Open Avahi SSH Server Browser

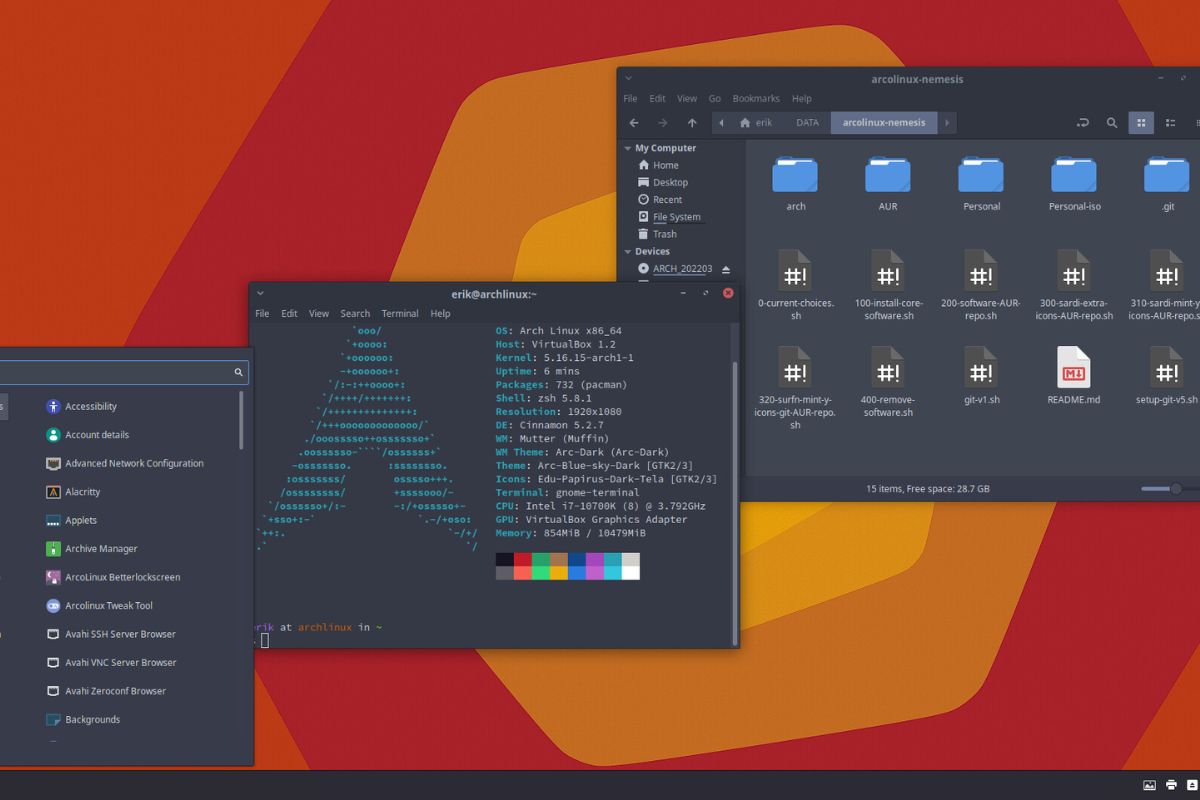(x=110, y=634)
